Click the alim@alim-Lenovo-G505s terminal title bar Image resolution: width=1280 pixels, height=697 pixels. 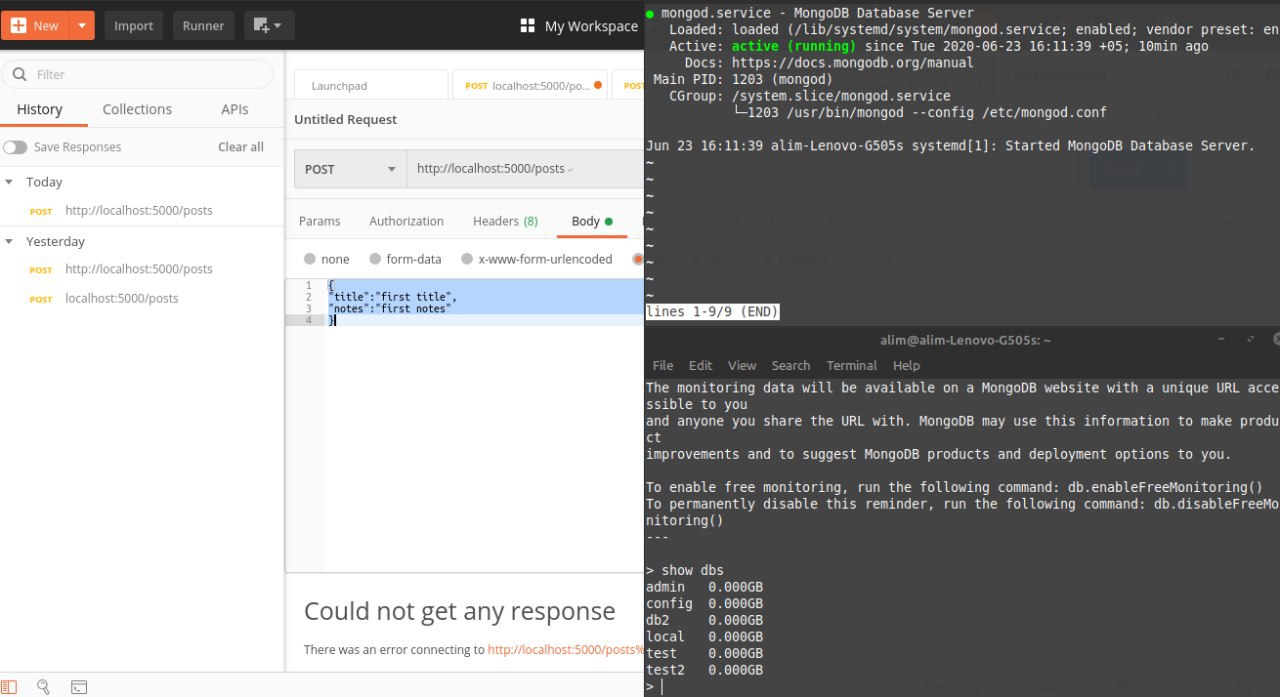tap(965, 340)
